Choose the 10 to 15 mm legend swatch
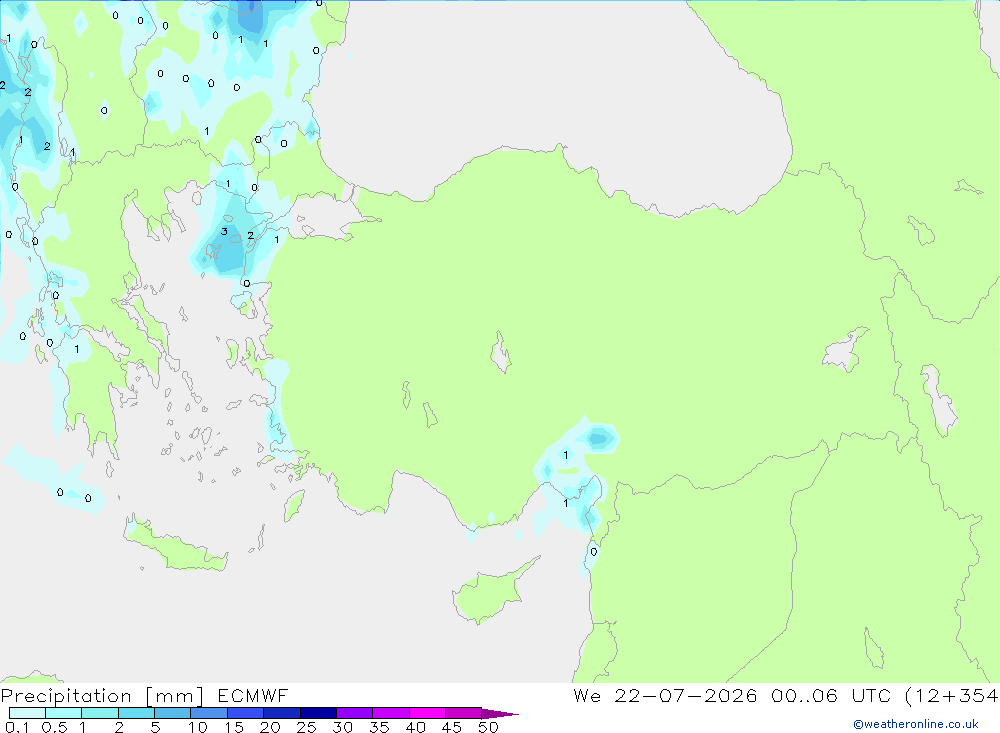 (x=209, y=713)
